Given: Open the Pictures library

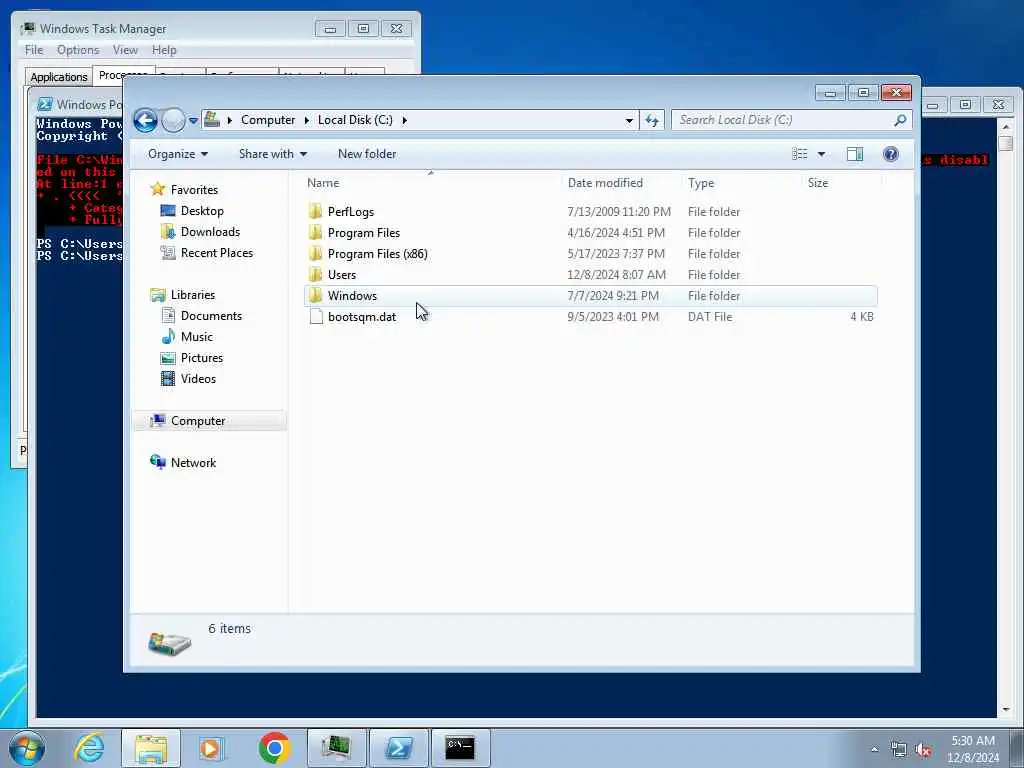Looking at the screenshot, I should coord(201,358).
